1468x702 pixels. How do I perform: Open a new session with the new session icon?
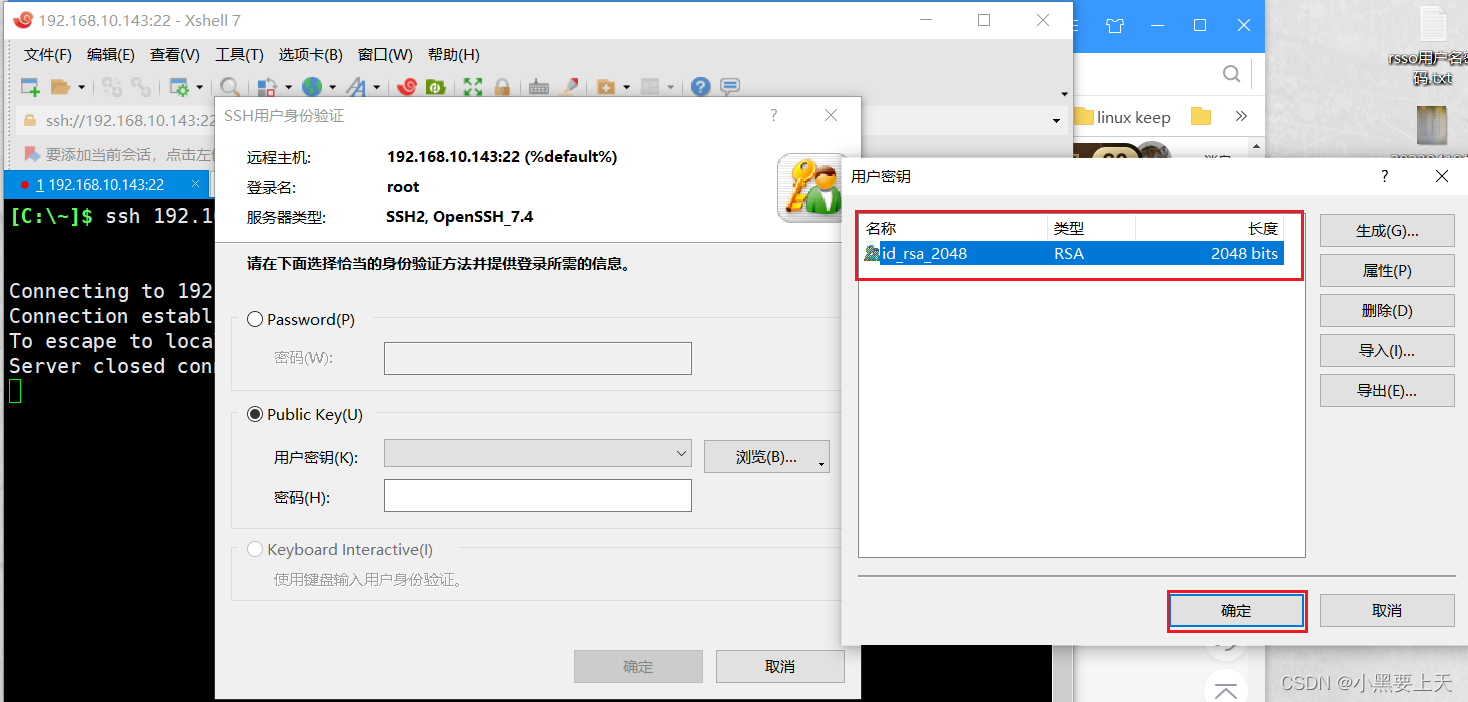click(x=30, y=87)
